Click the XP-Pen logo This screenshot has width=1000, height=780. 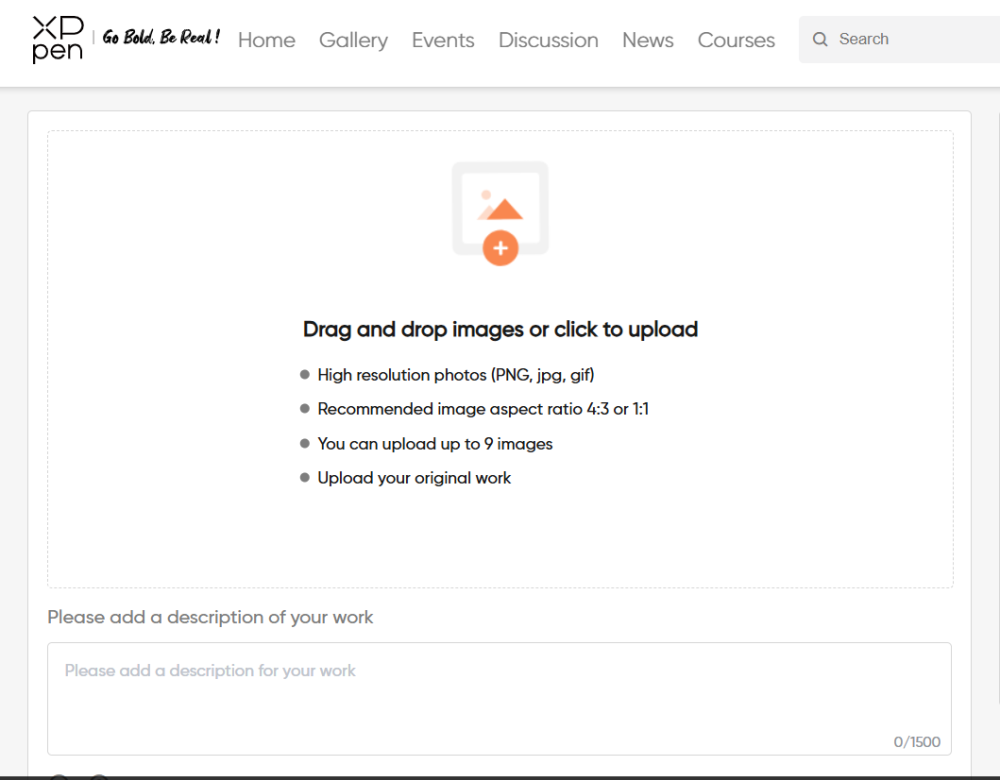[57, 39]
